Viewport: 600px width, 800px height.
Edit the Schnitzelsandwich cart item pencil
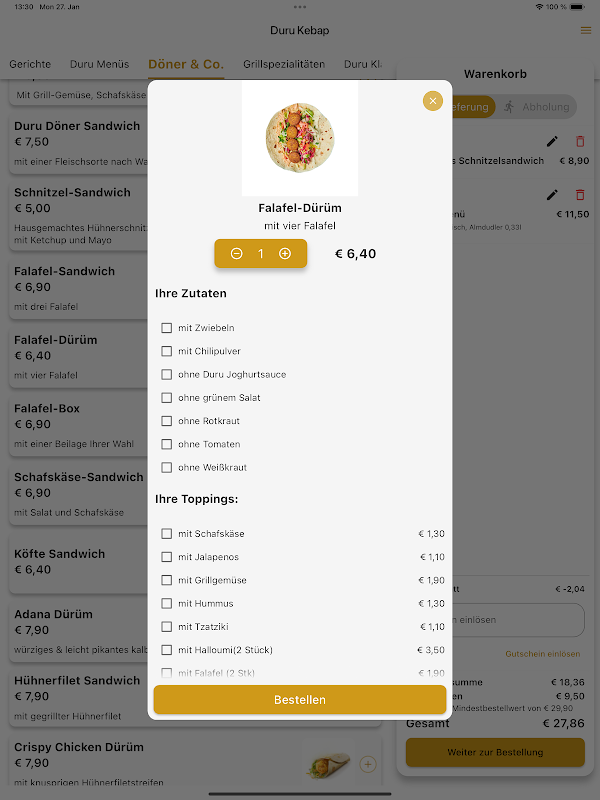(x=552, y=141)
